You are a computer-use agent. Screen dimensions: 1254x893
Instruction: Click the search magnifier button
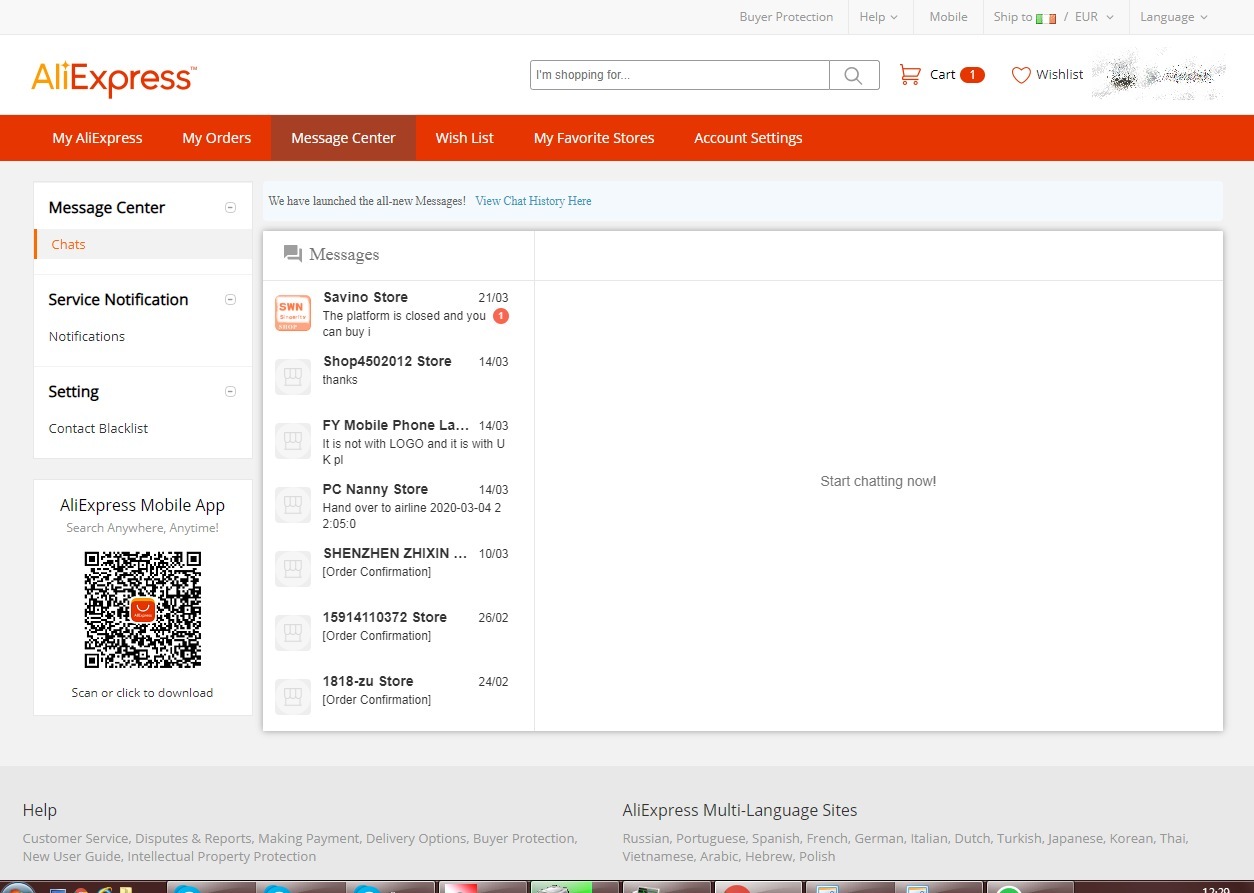(854, 75)
